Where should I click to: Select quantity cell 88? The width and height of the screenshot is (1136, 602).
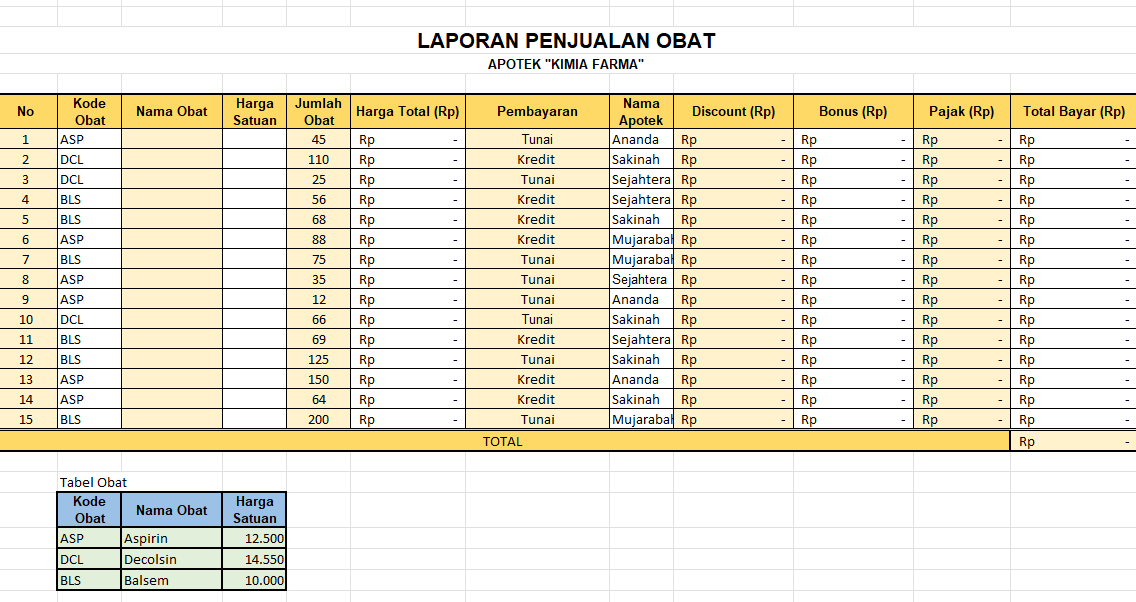tap(319, 239)
